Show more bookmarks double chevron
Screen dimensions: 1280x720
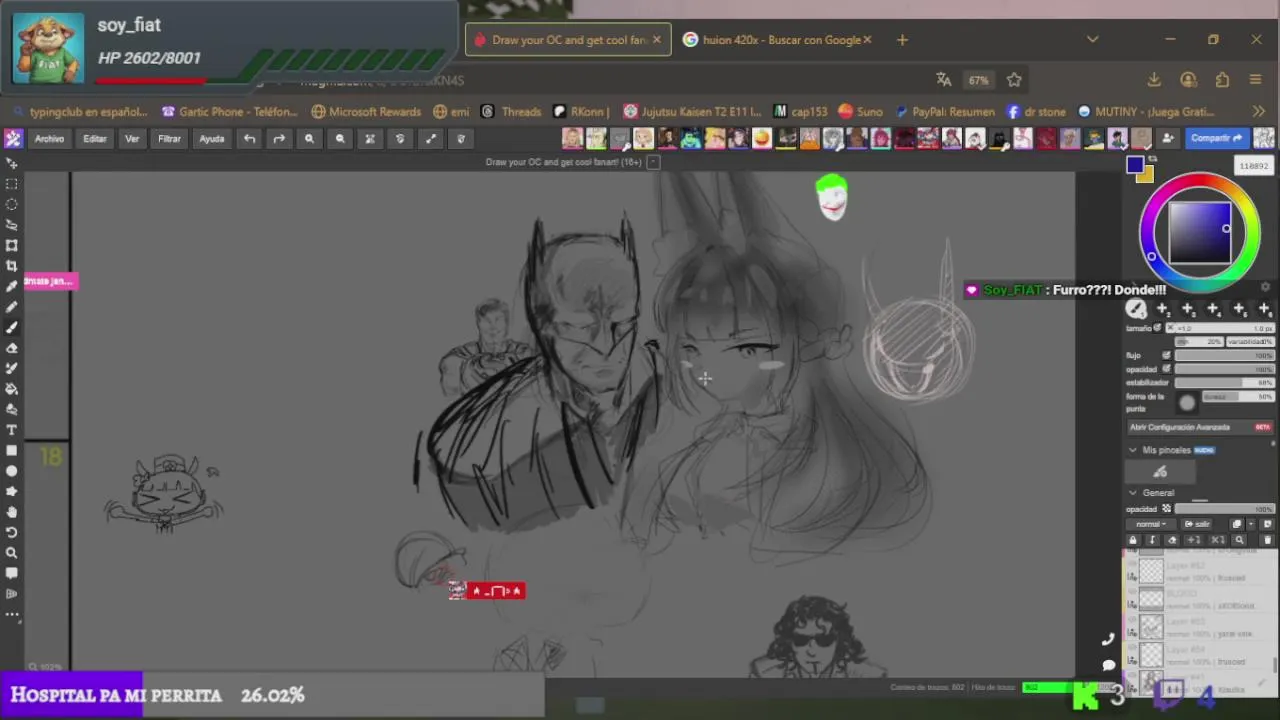[1259, 111]
